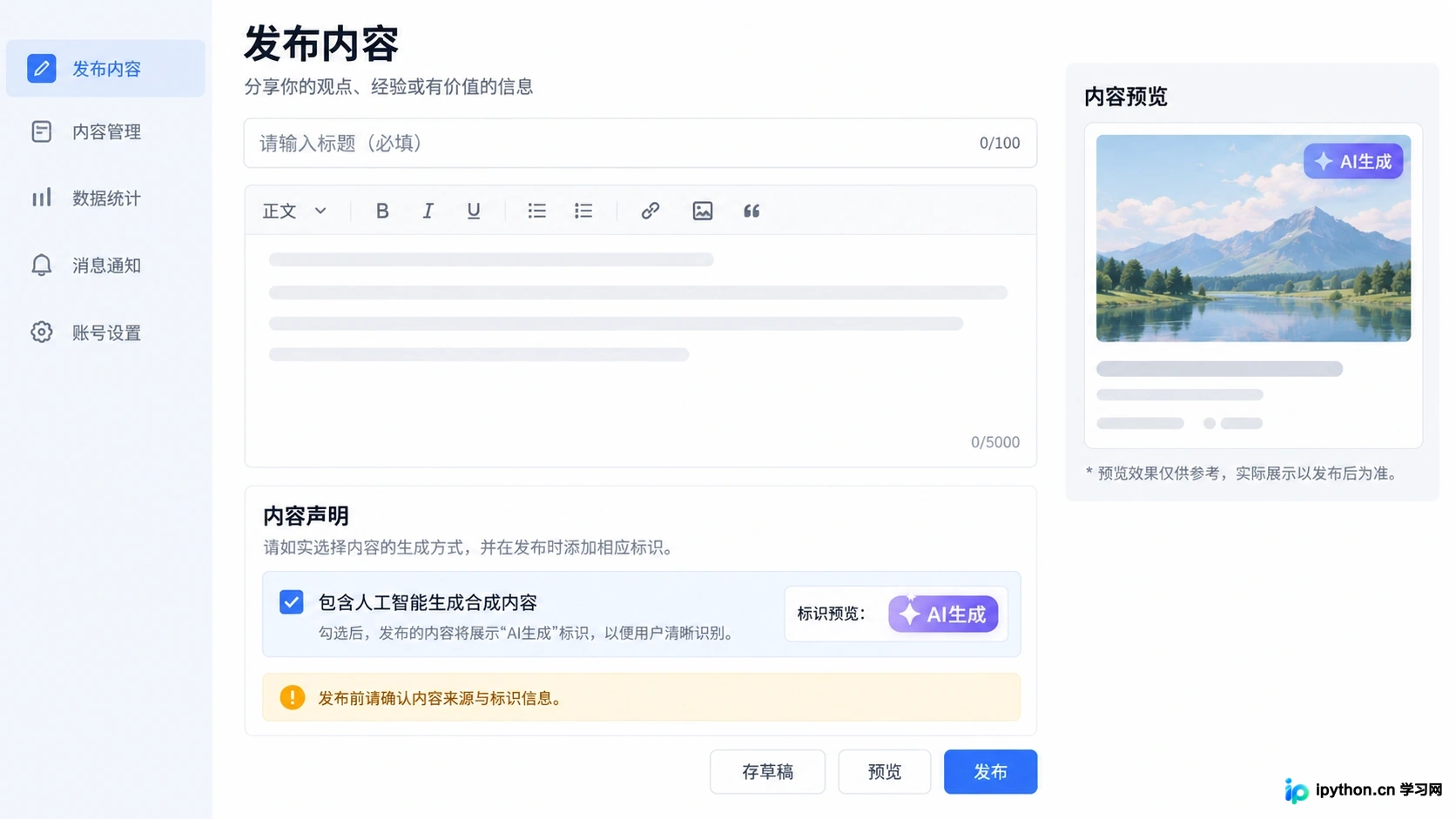The image size is (1456, 819).
Task: Insert a hyperlink with the chain icon
Action: coord(650,211)
